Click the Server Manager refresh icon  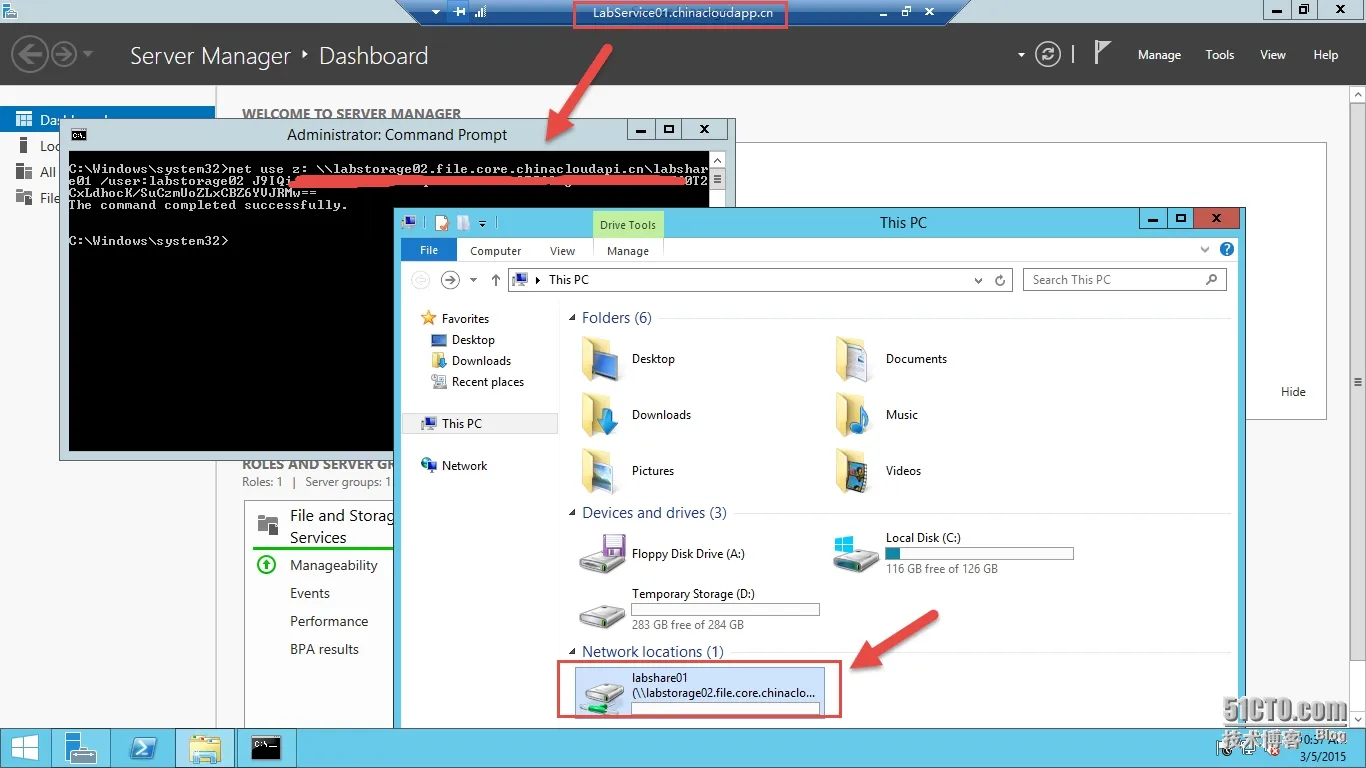click(x=1047, y=55)
